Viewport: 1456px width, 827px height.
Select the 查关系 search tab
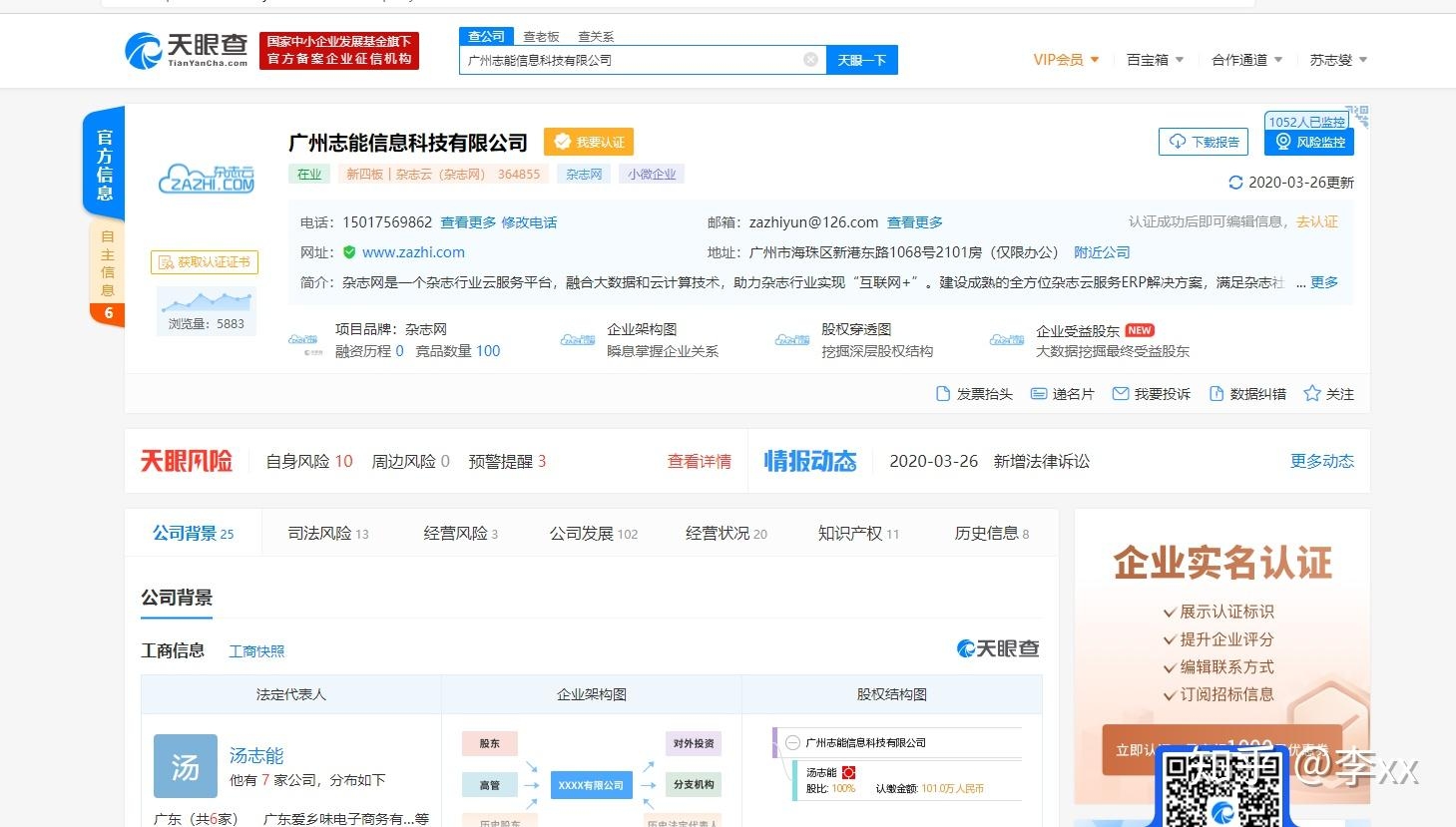[x=596, y=37]
